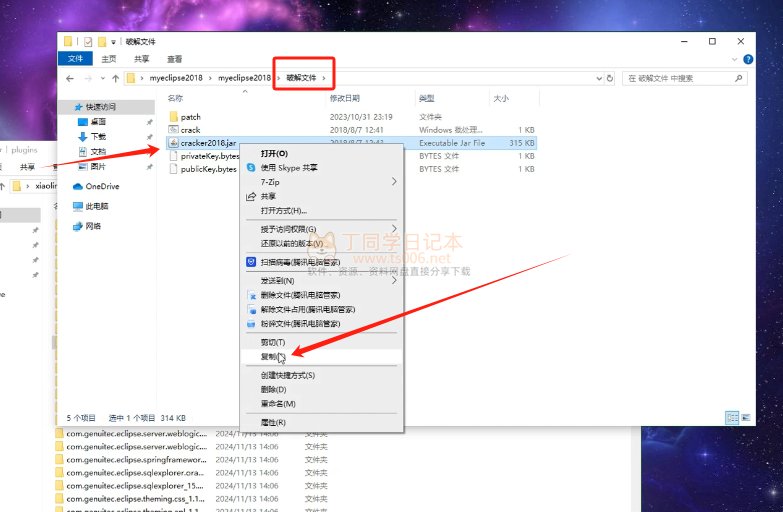Open 下载 in the navigation pane
This screenshot has height=512, width=783.
pos(98,136)
